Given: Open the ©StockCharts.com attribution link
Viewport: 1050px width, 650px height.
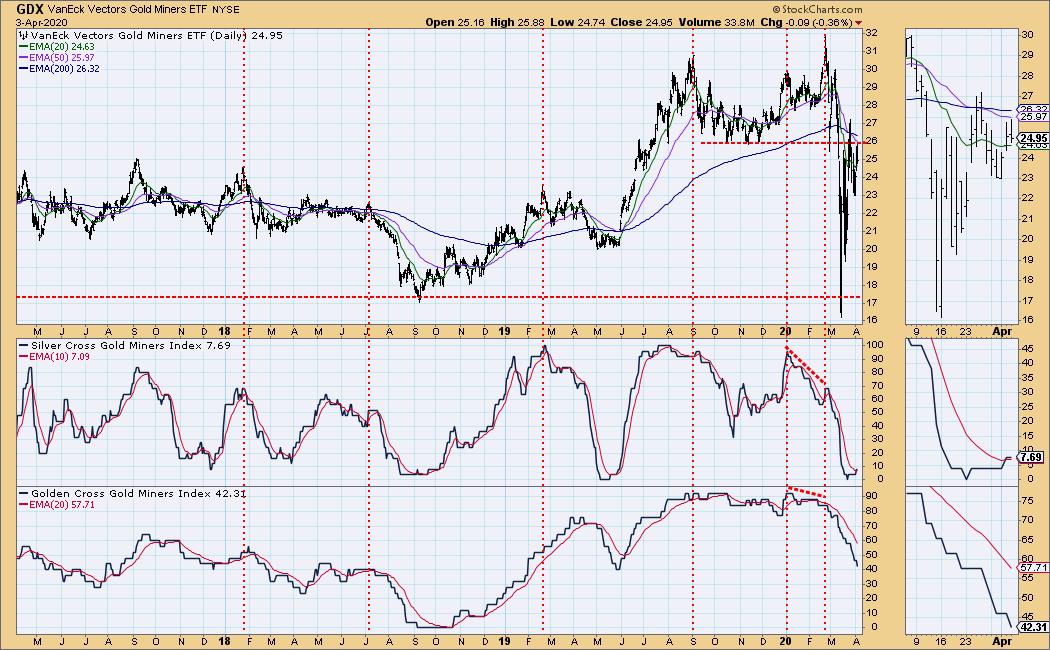Looking at the screenshot, I should pyautogui.click(x=817, y=10).
